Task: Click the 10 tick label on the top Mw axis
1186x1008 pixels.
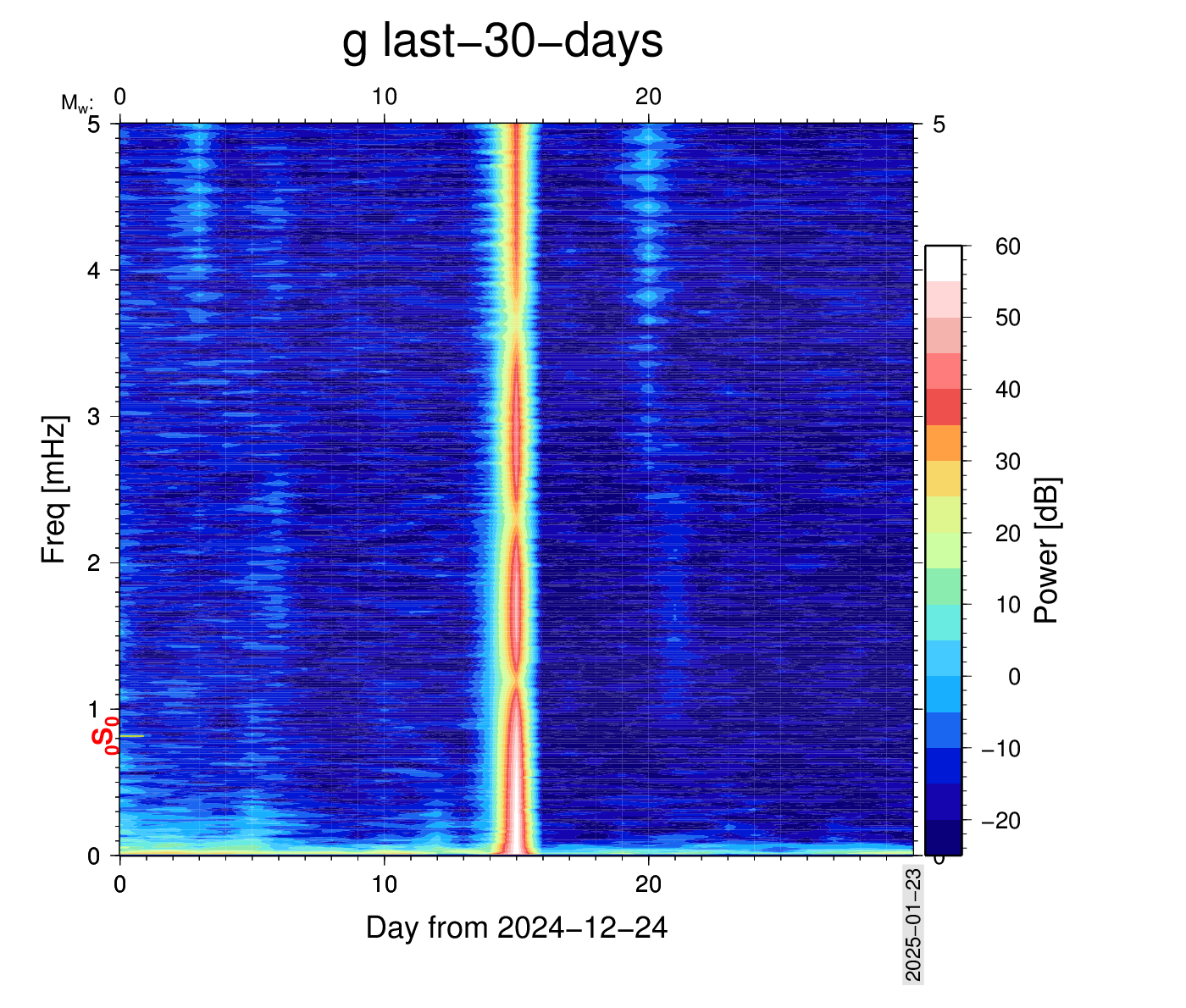Action: (384, 97)
